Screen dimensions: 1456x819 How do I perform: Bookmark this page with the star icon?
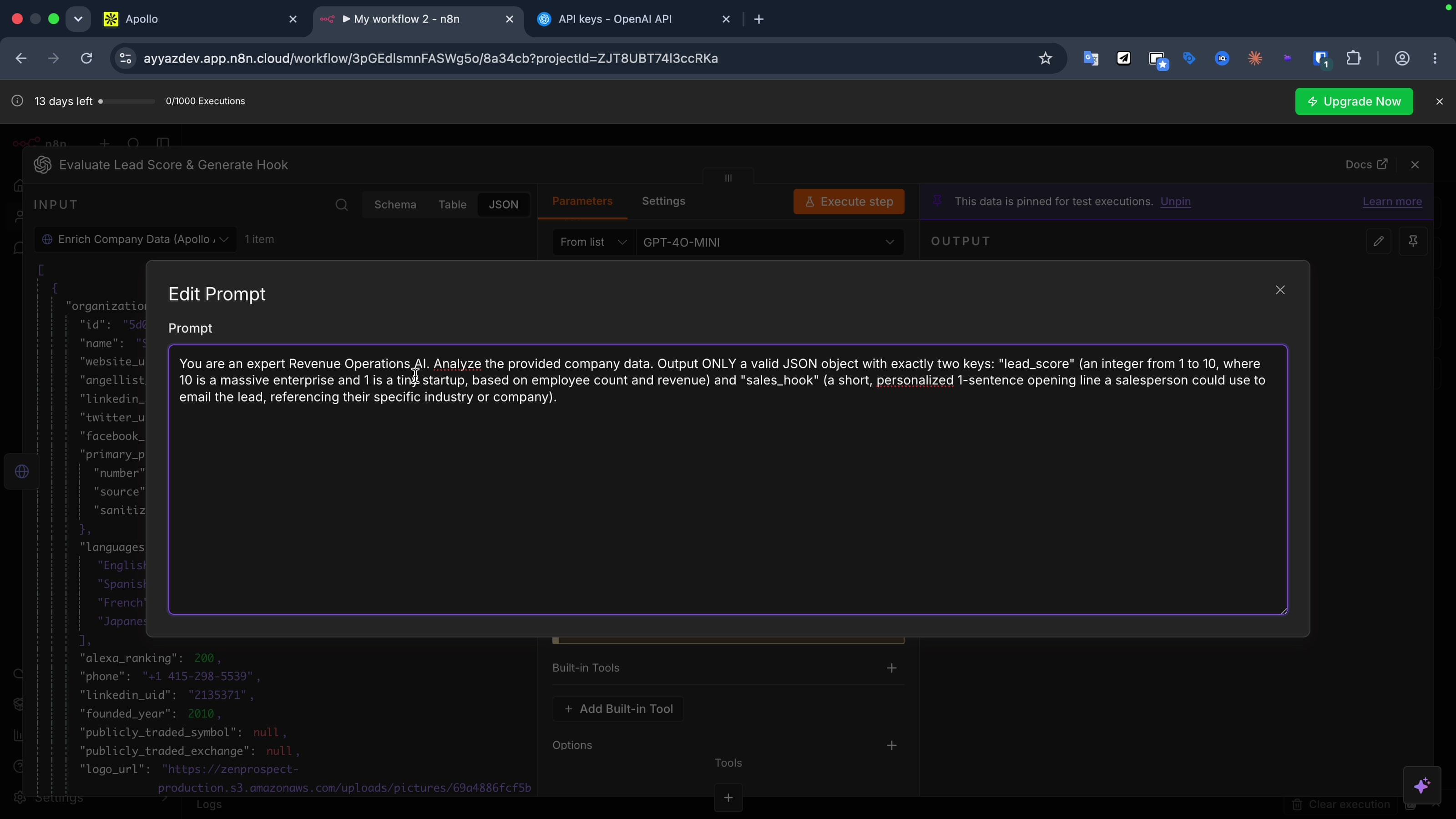[1045, 58]
